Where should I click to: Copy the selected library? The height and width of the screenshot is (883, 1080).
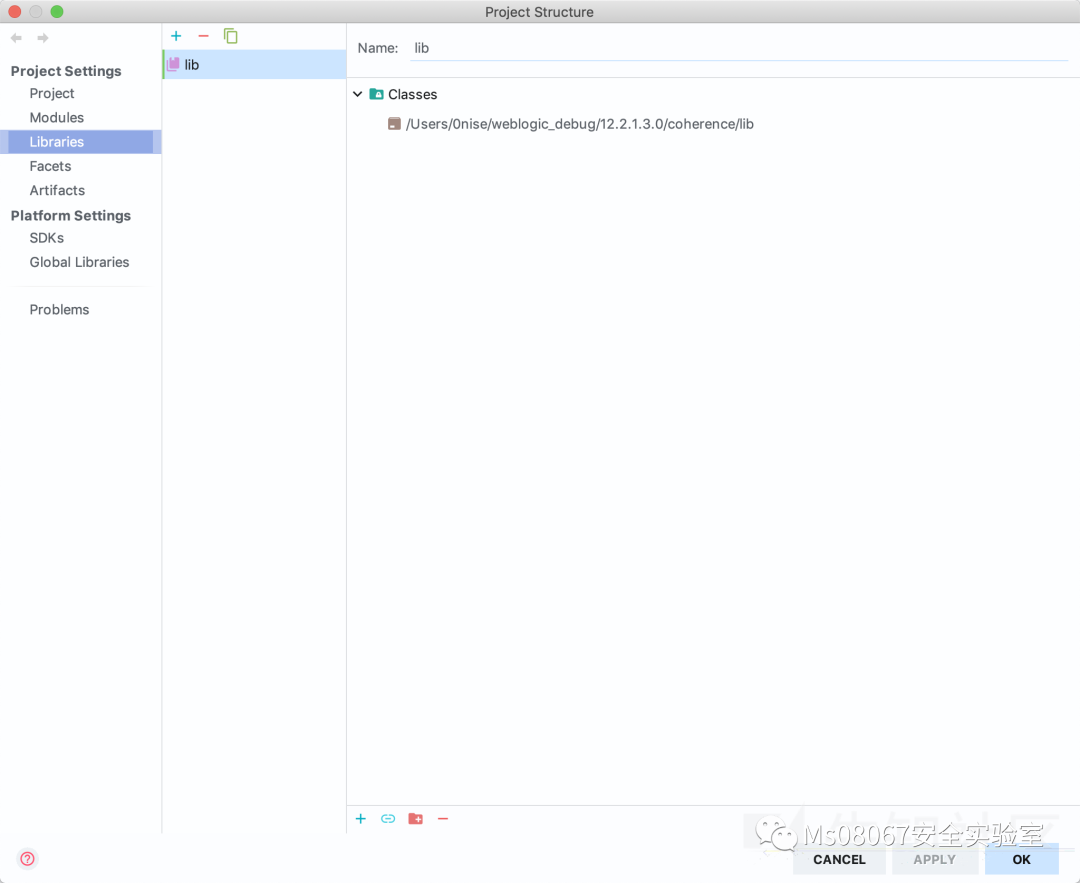[x=231, y=36]
